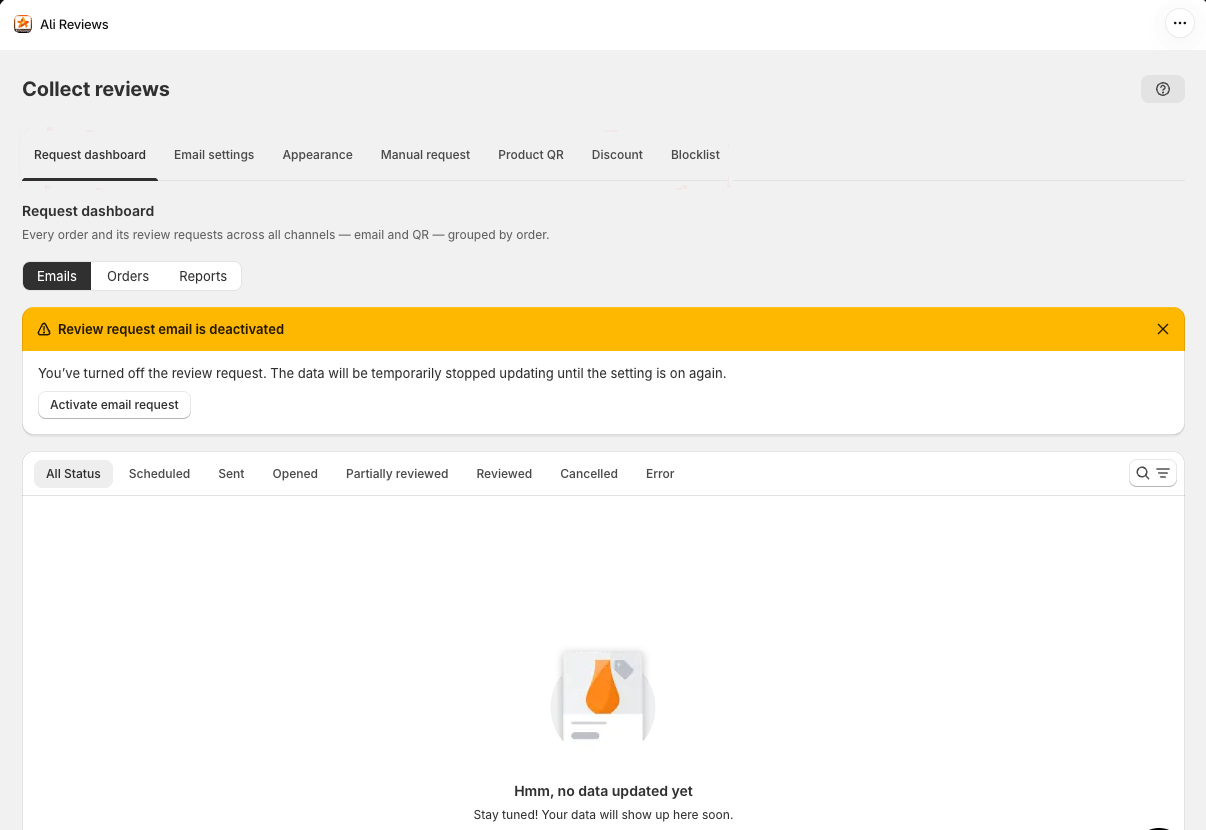Open the three-dot more options menu
1206x830 pixels.
[x=1180, y=24]
